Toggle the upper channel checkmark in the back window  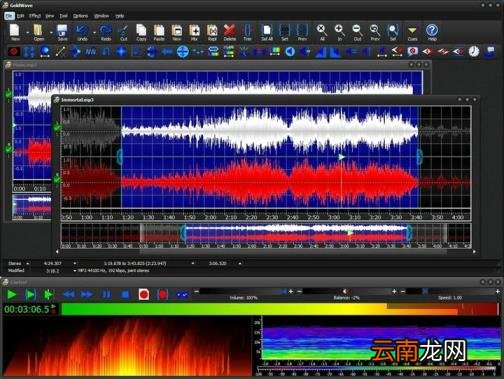(x=8, y=95)
